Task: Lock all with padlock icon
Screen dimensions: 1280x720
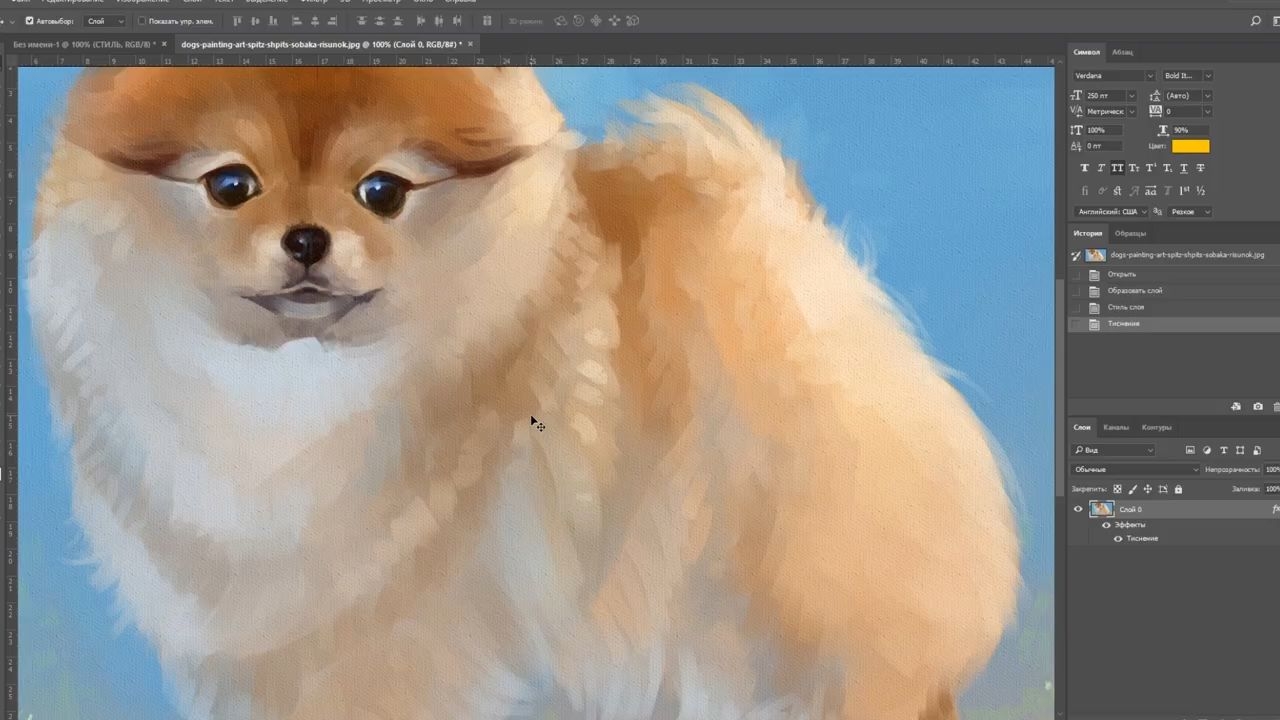Action: coord(1178,489)
